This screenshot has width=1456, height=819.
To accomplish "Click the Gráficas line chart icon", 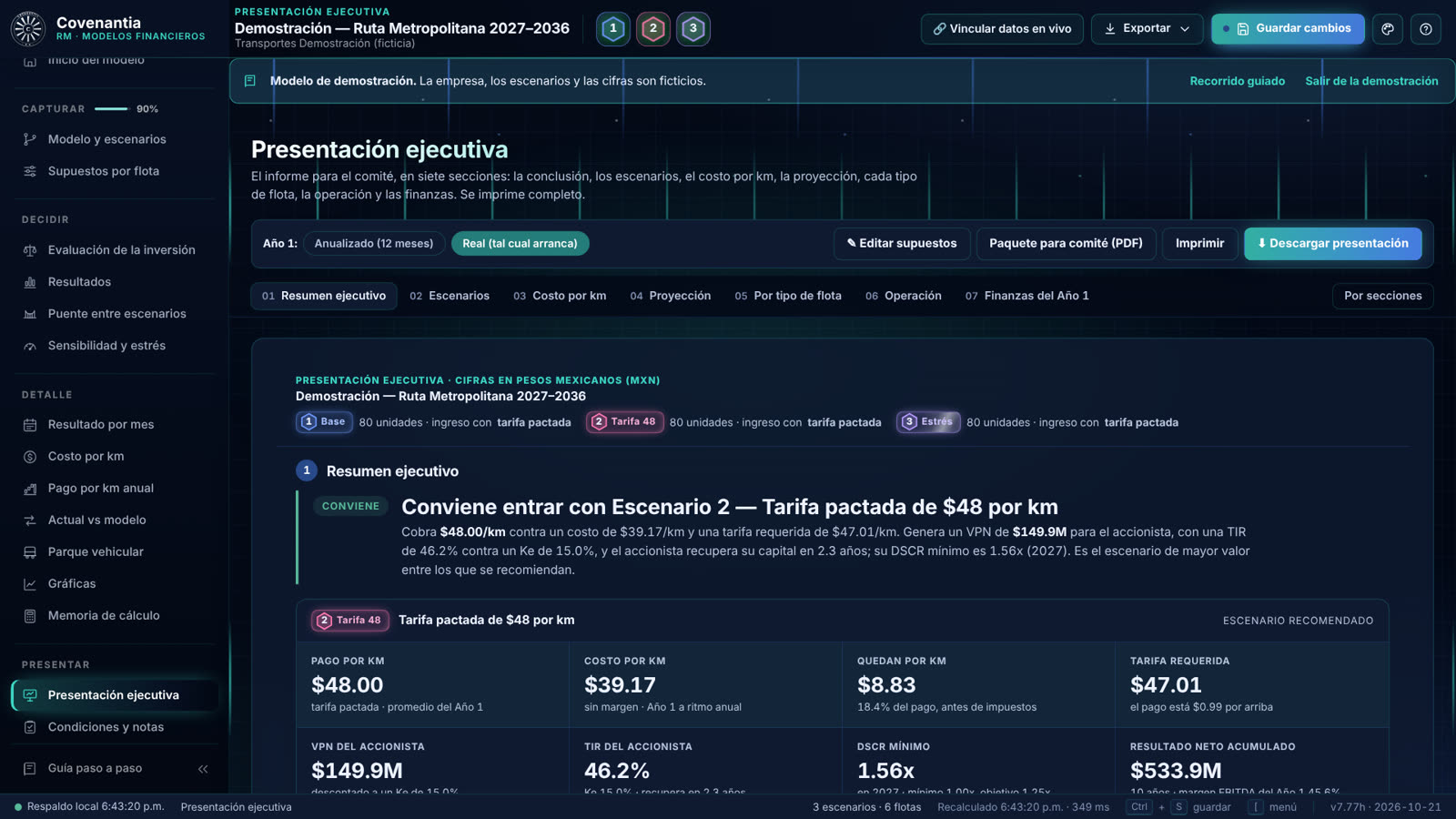I will point(30,584).
